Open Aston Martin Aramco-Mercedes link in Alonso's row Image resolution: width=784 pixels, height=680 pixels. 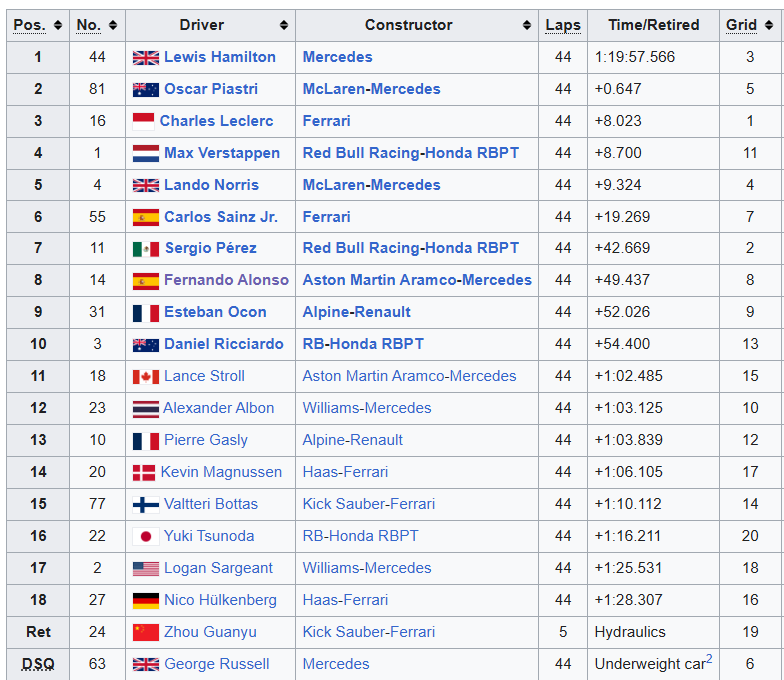pos(417,280)
